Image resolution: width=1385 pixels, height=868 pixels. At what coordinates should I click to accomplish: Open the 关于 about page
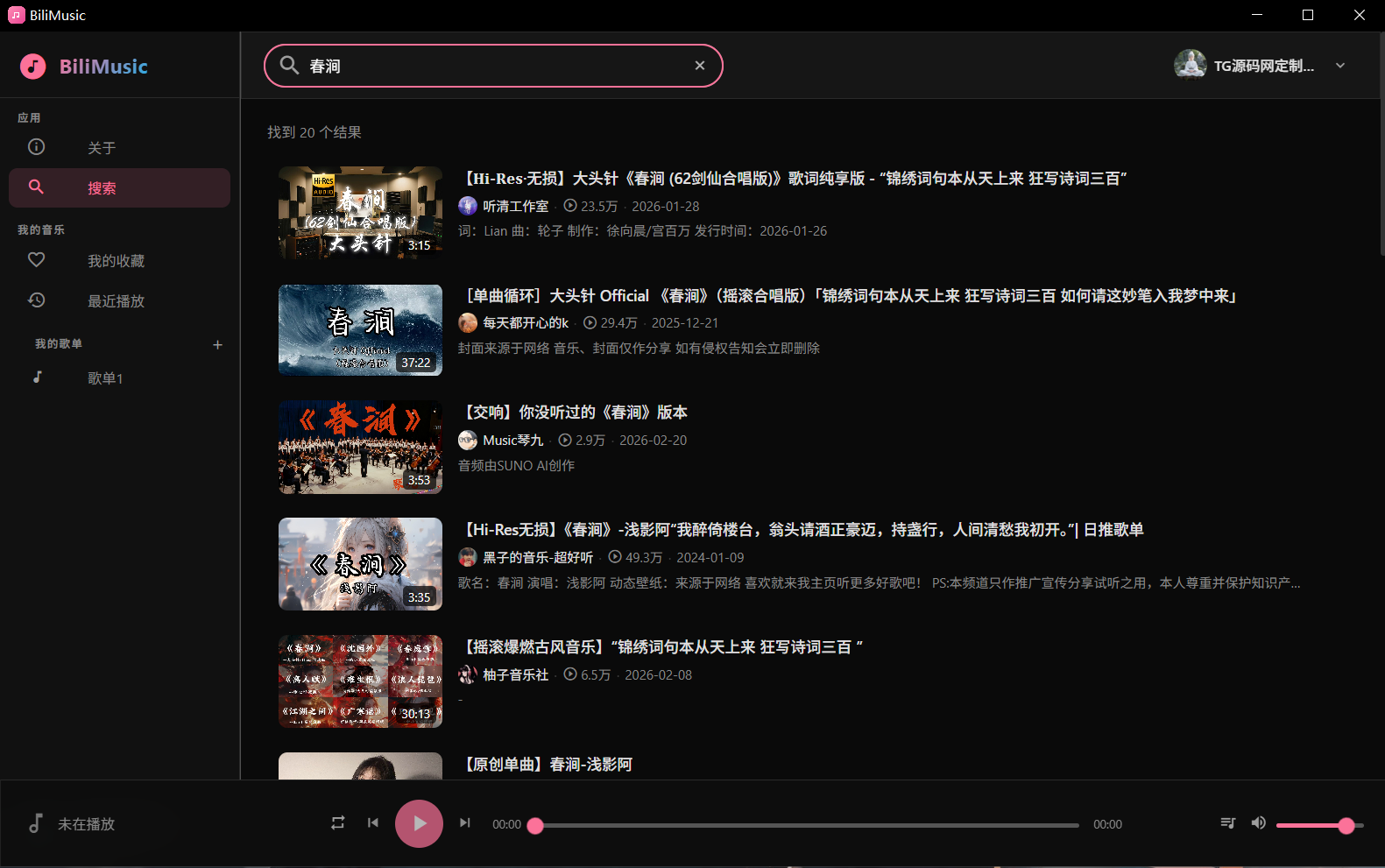[x=102, y=148]
